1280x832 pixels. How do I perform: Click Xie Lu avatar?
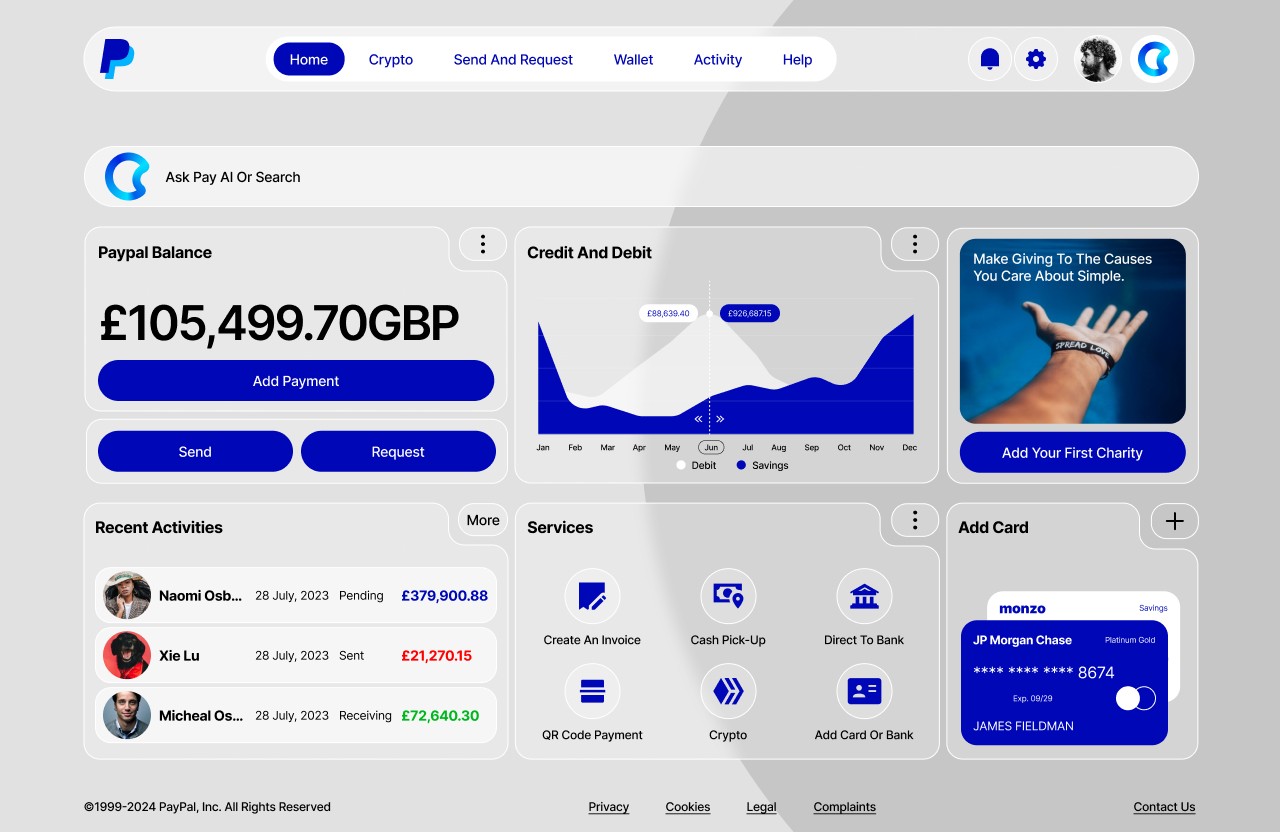point(127,655)
